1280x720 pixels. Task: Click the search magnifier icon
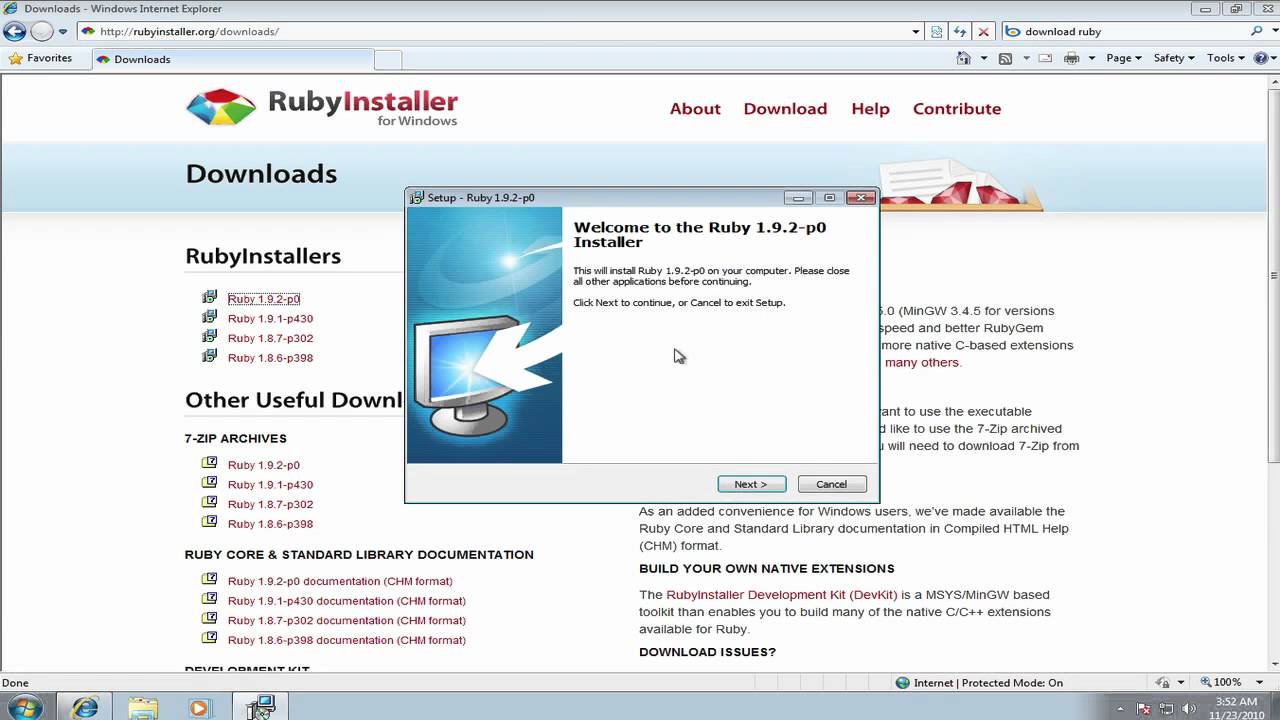1257,31
